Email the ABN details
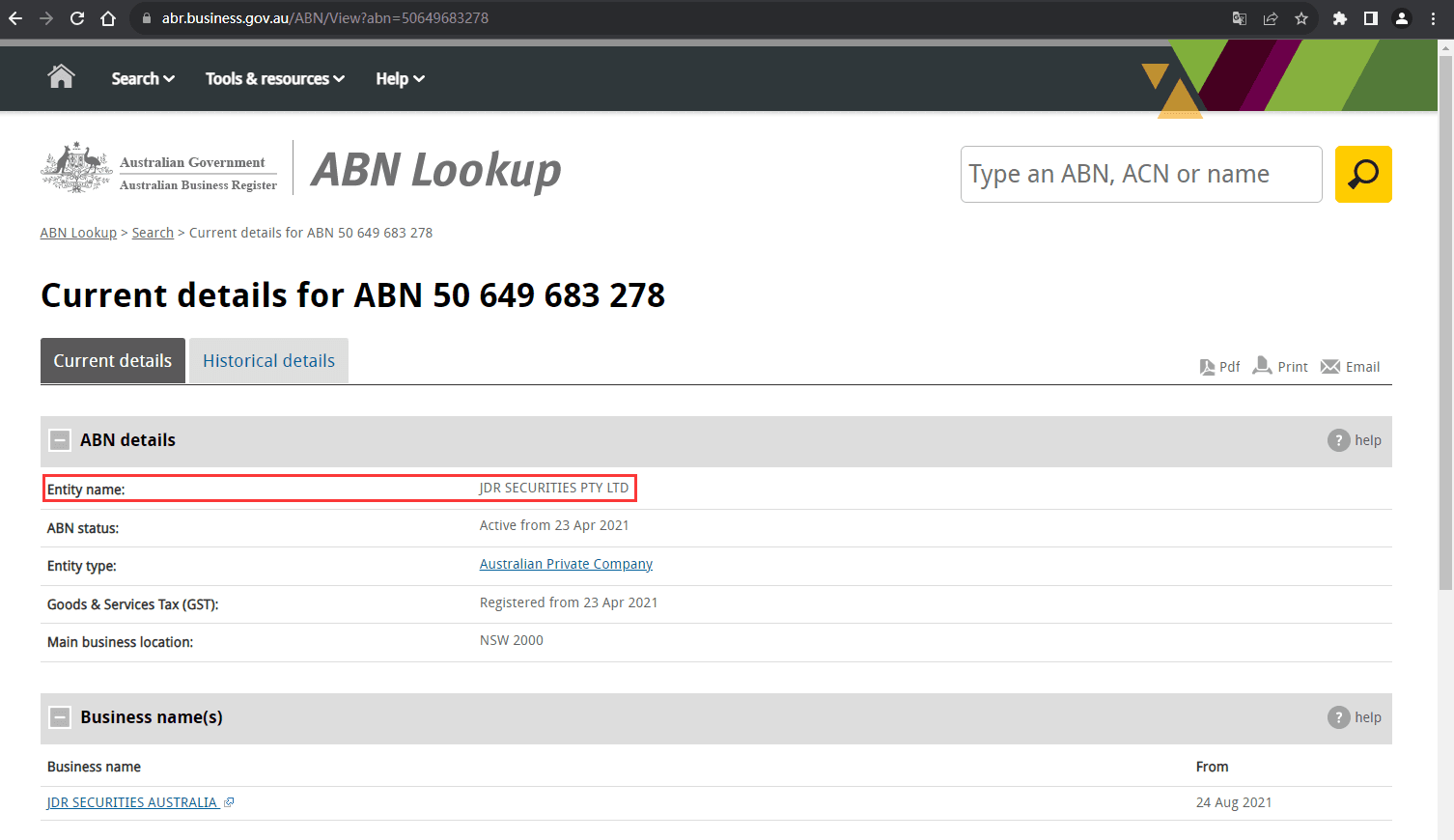The height and width of the screenshot is (840, 1454). coord(1351,367)
